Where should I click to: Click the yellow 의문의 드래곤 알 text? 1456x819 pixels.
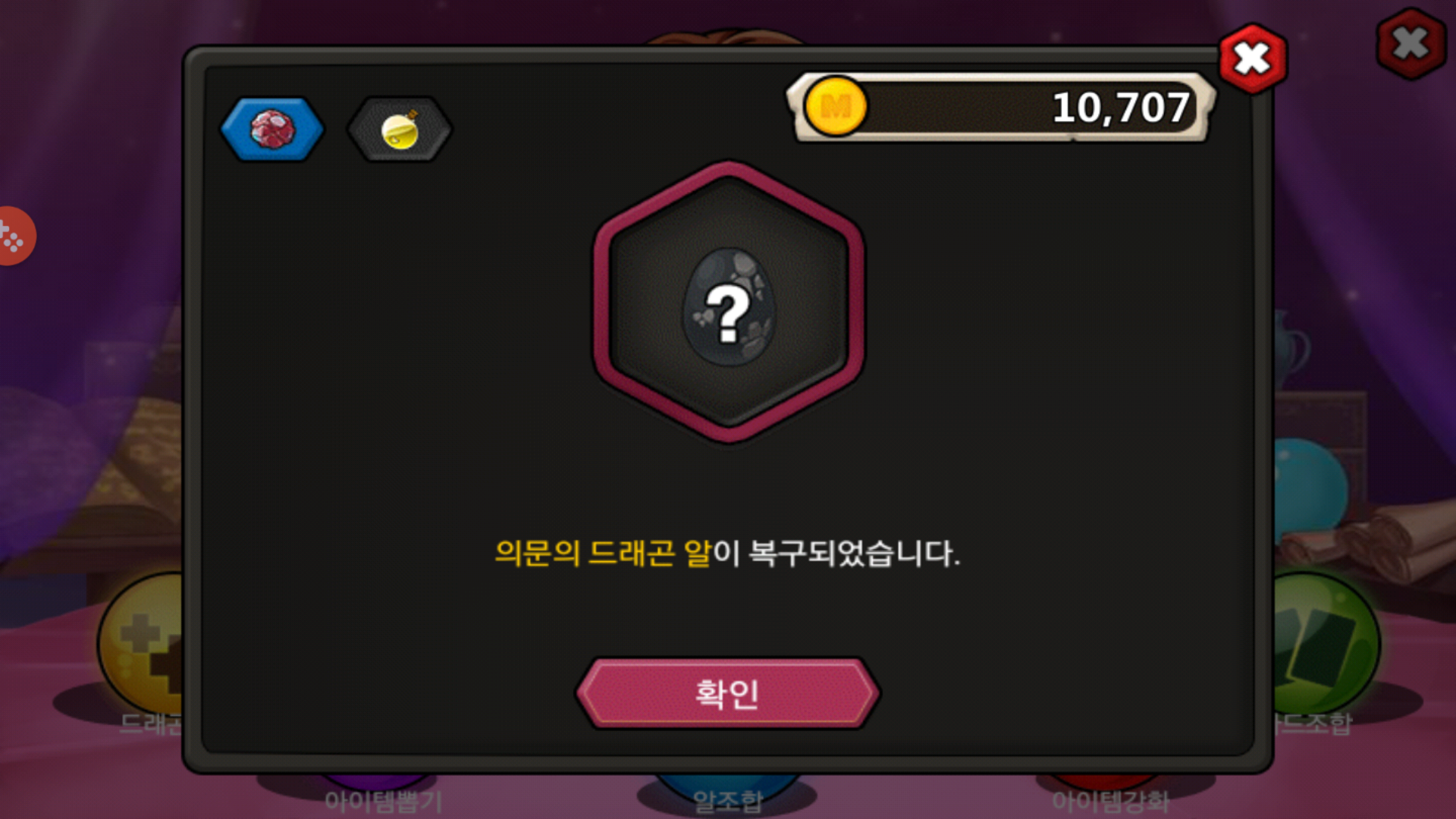tap(603, 553)
